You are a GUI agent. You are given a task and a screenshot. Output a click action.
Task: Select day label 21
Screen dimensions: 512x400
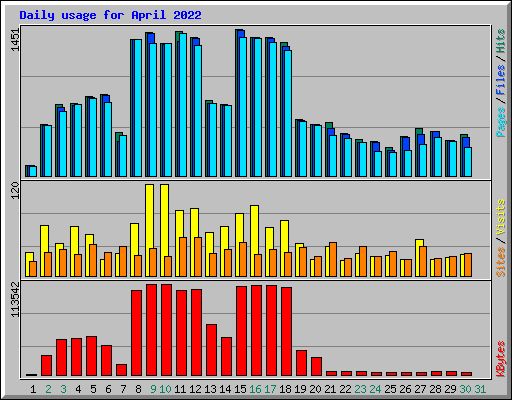[x=330, y=389]
